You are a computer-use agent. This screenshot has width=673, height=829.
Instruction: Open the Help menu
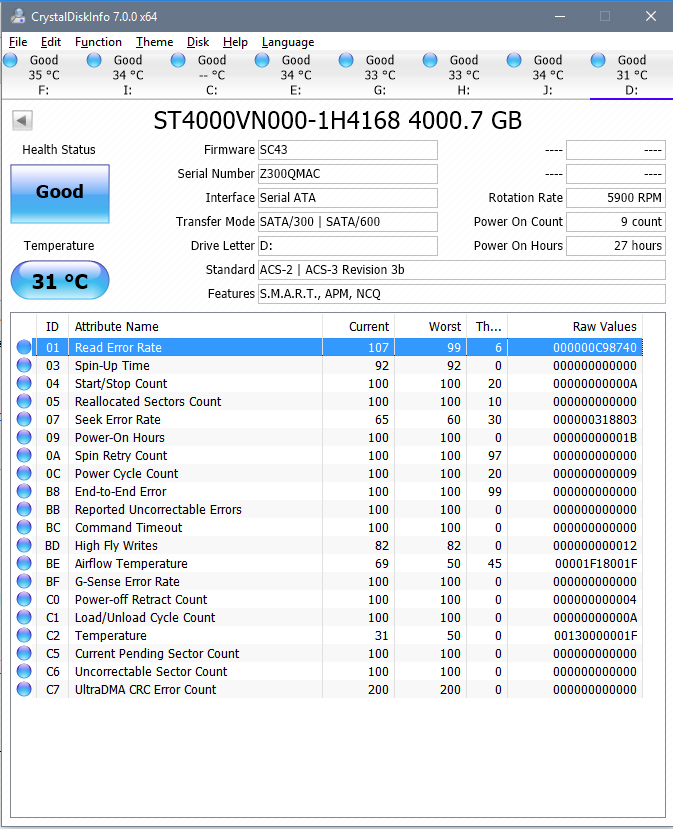tap(235, 42)
